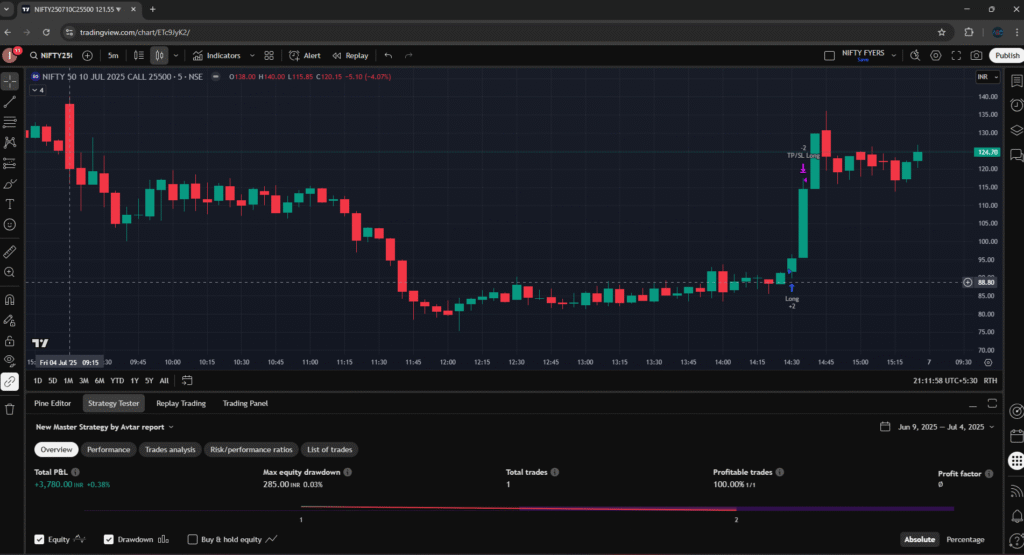Open the timezone UTC+5:30 selector
This screenshot has width=1024, height=555.
945,381
